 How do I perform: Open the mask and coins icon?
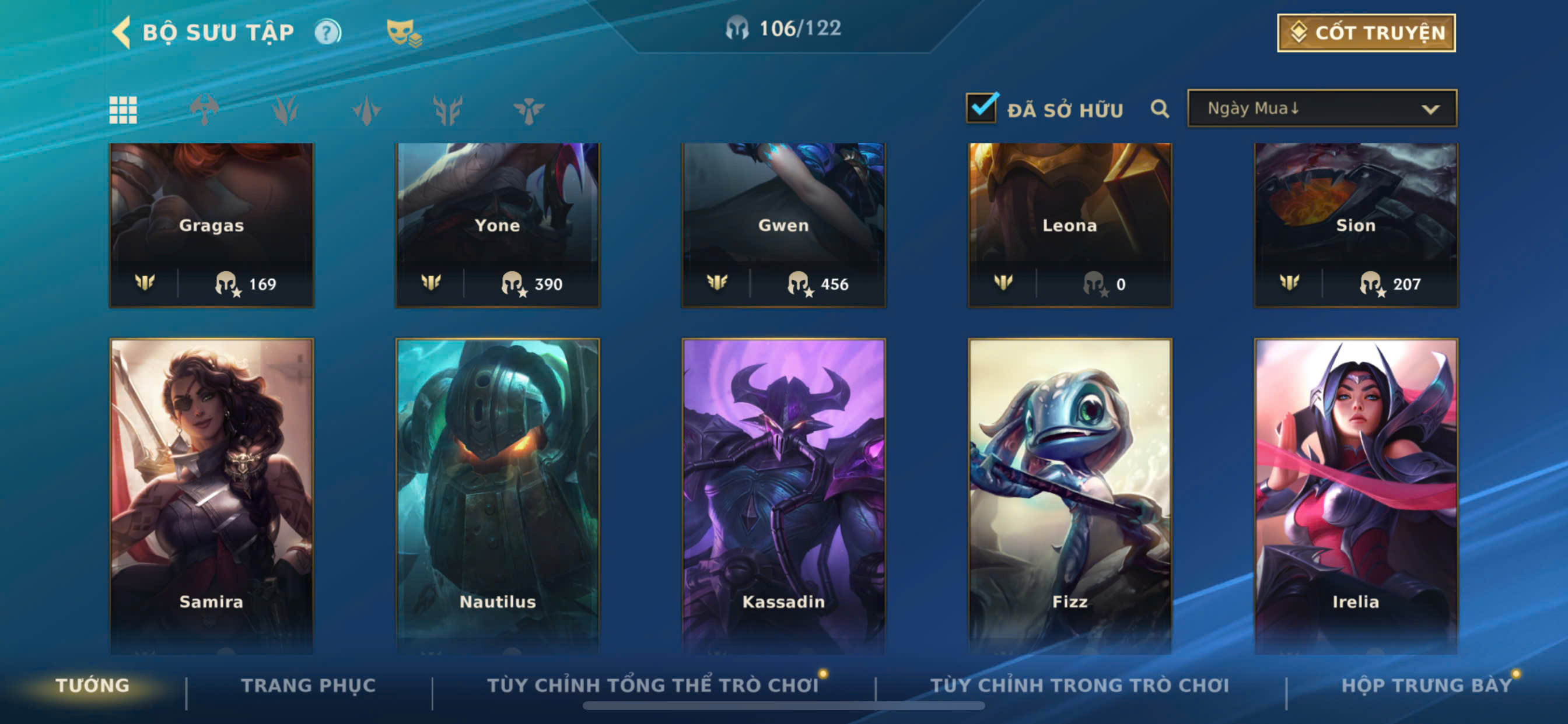coord(404,32)
